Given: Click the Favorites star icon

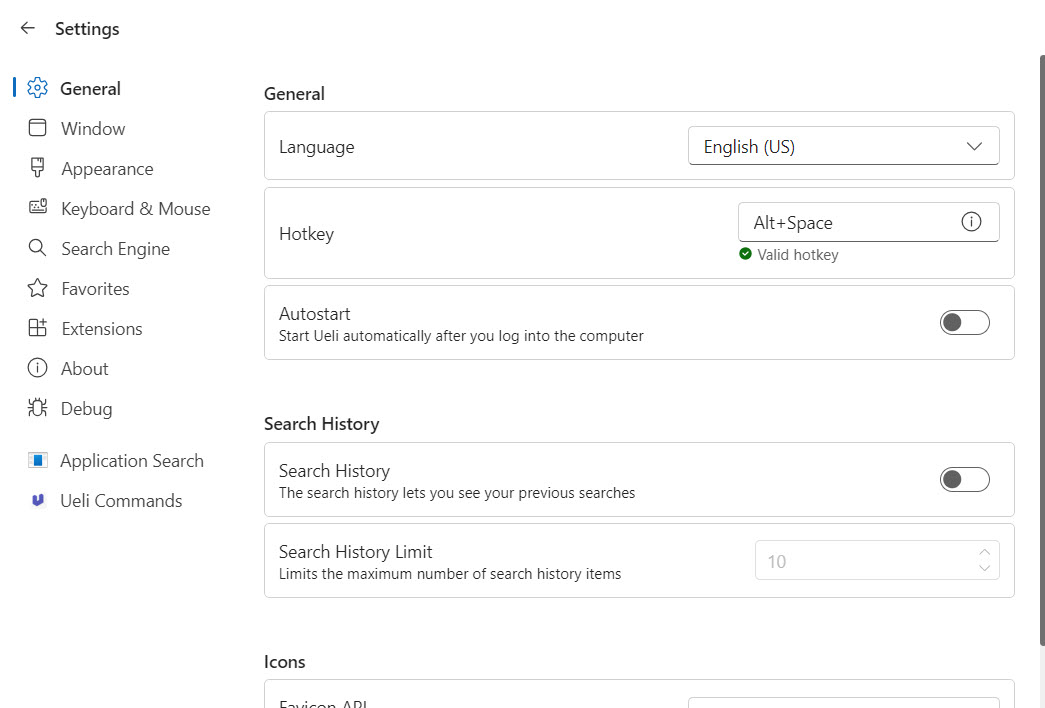Looking at the screenshot, I should (37, 288).
